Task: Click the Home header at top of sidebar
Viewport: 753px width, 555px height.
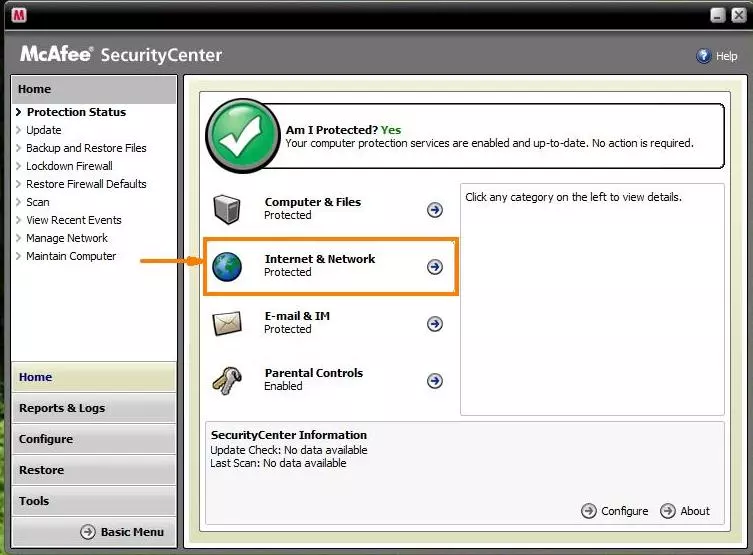Action: (x=94, y=89)
